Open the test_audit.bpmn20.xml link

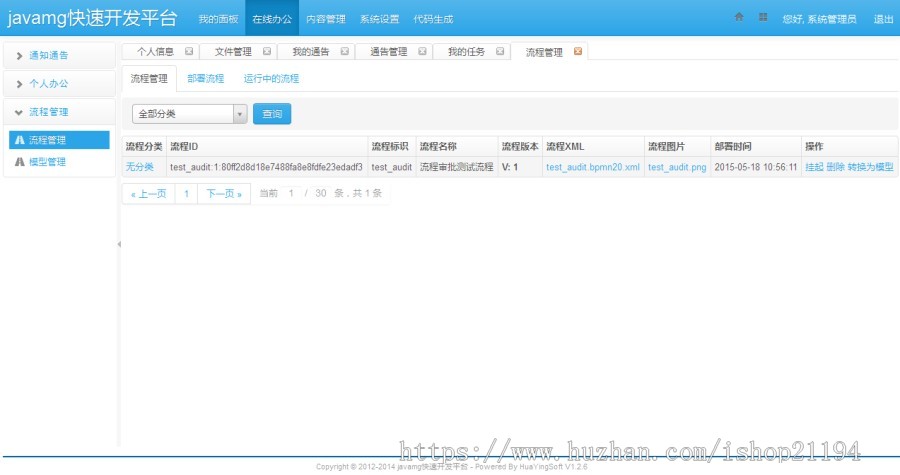[592, 167]
